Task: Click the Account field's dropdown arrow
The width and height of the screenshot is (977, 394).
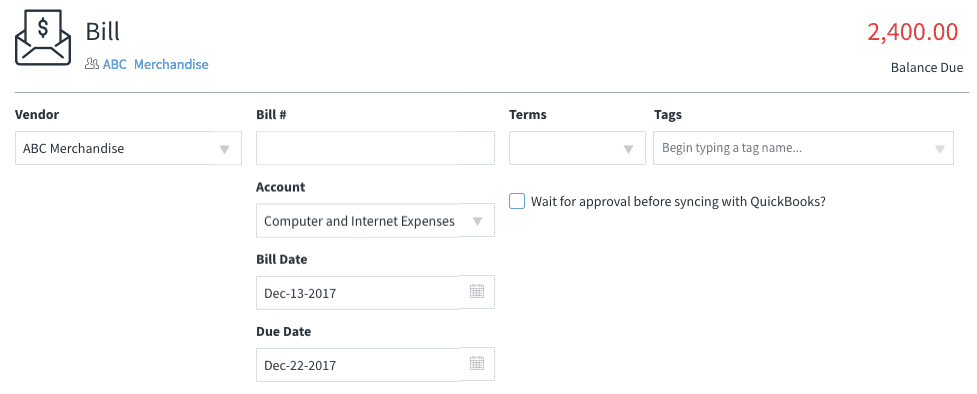Action: [477, 221]
